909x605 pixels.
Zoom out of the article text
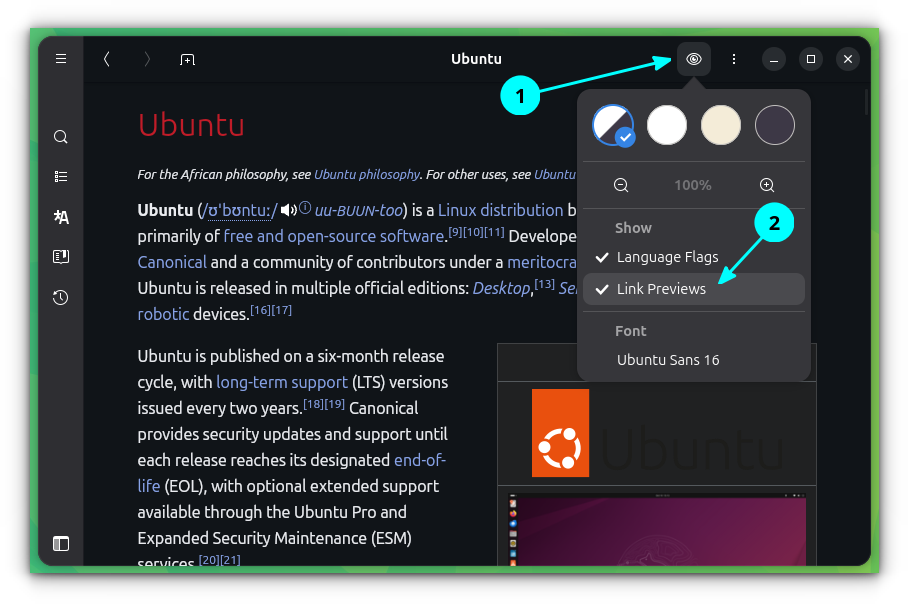621,184
